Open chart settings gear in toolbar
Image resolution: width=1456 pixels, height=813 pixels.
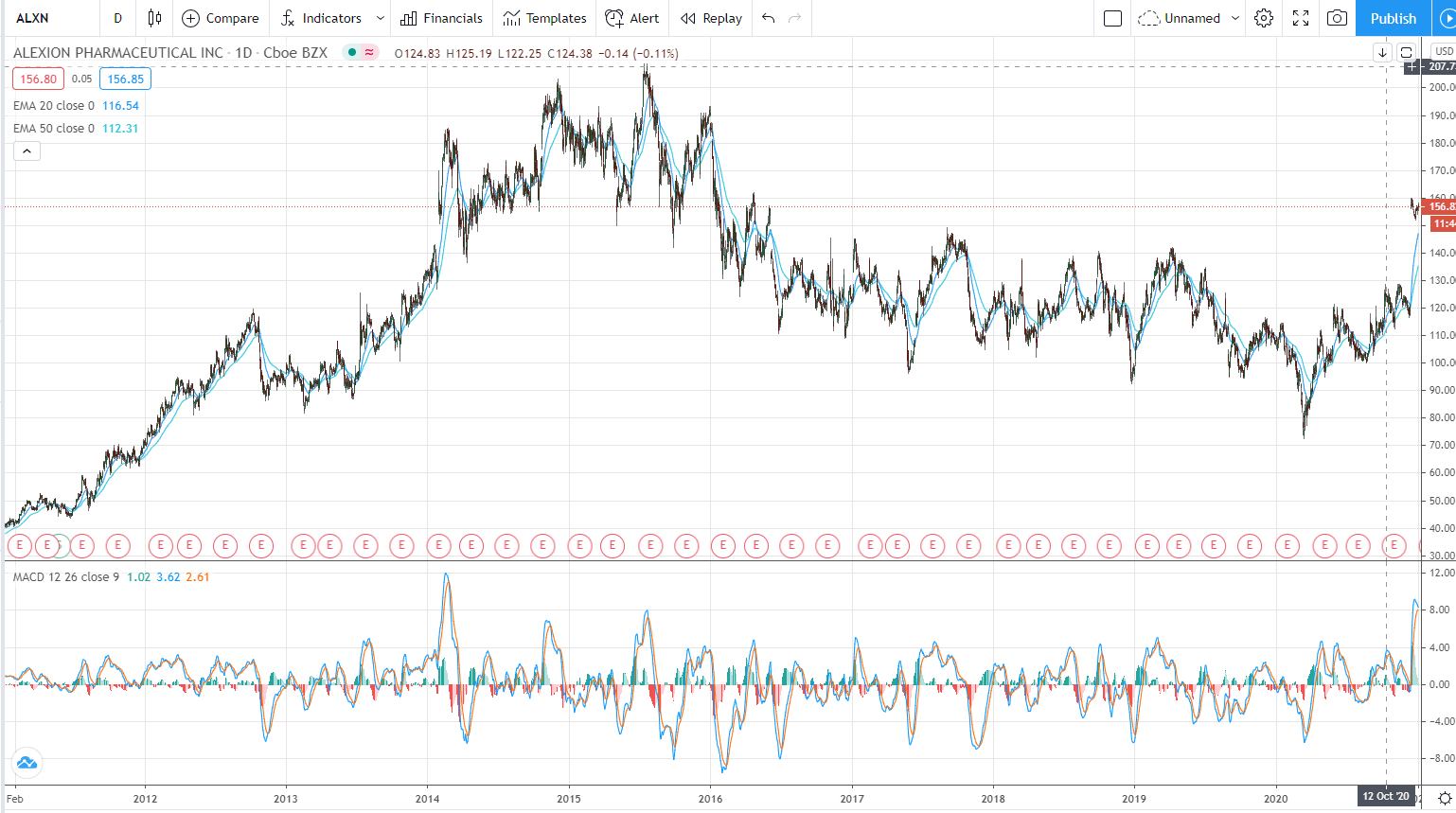pyautogui.click(x=1264, y=18)
